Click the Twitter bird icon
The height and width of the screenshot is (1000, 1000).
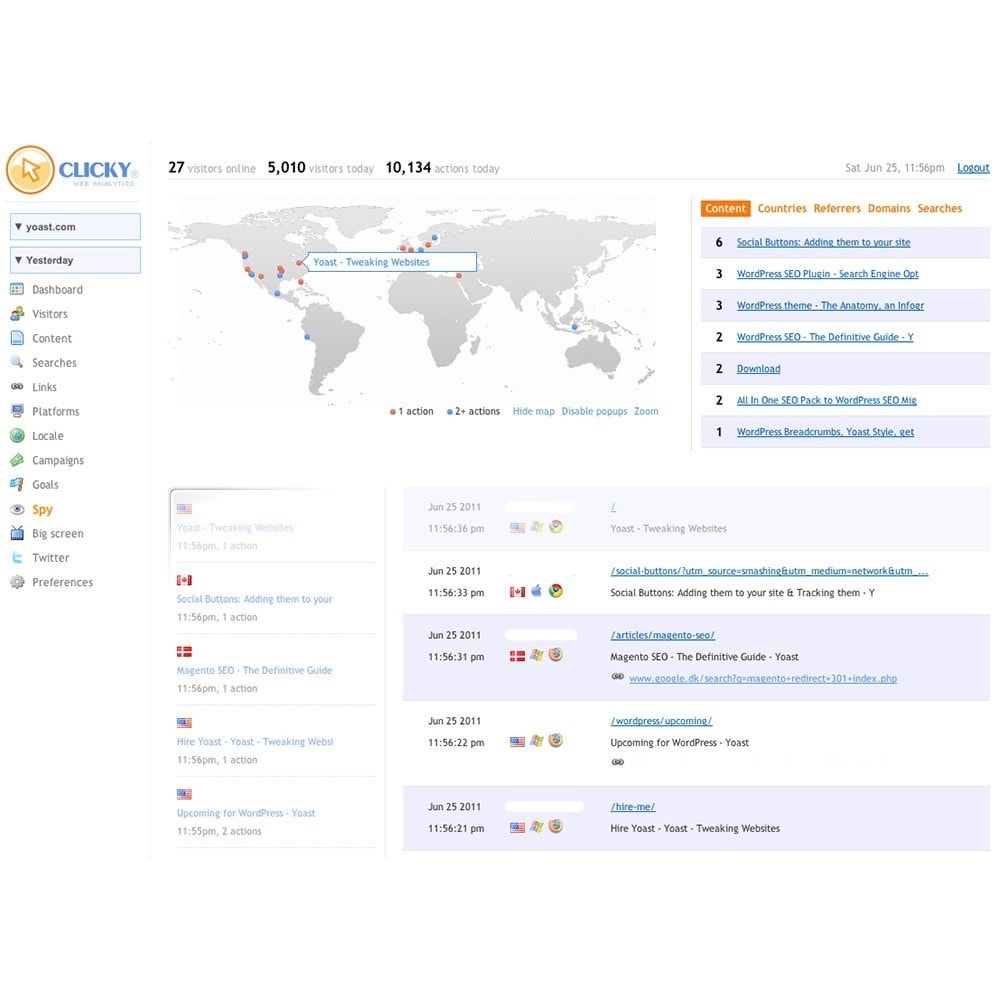pos(17,557)
